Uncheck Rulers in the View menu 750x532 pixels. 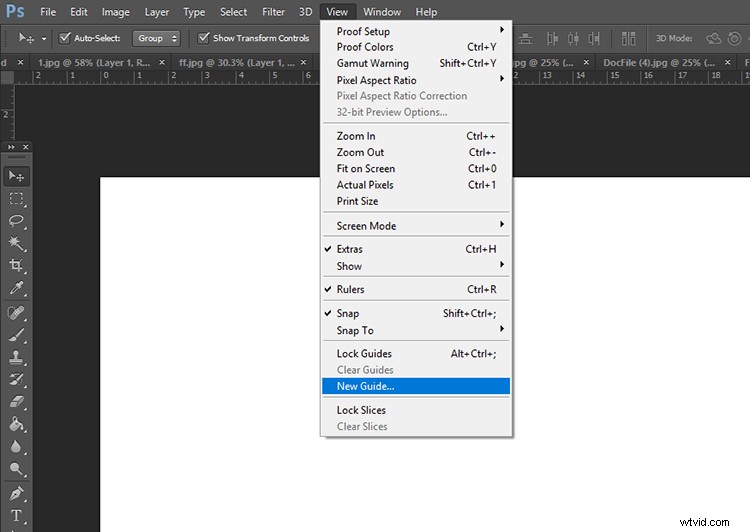[416, 289]
